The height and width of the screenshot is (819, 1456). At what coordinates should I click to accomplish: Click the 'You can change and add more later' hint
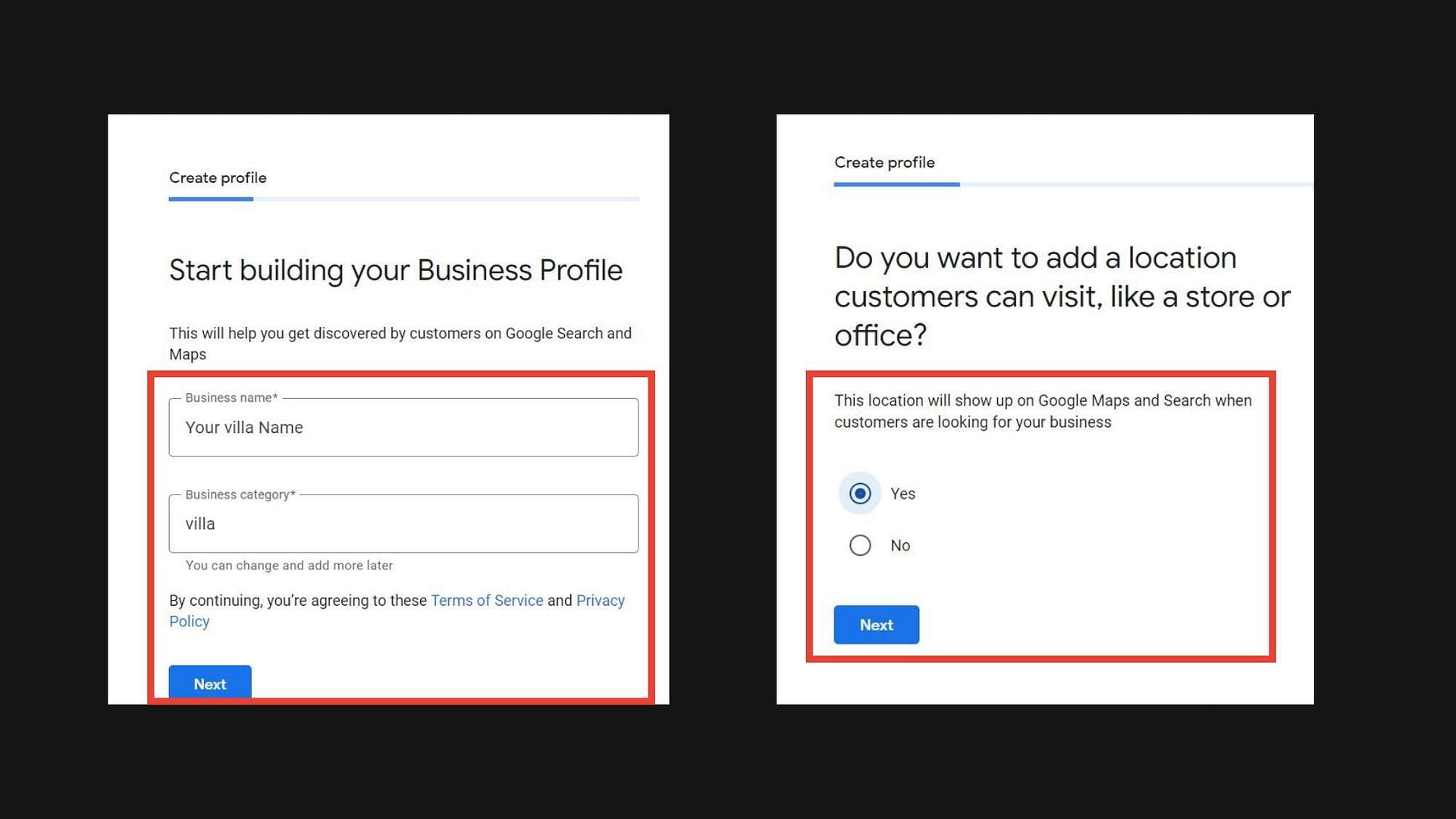289,566
